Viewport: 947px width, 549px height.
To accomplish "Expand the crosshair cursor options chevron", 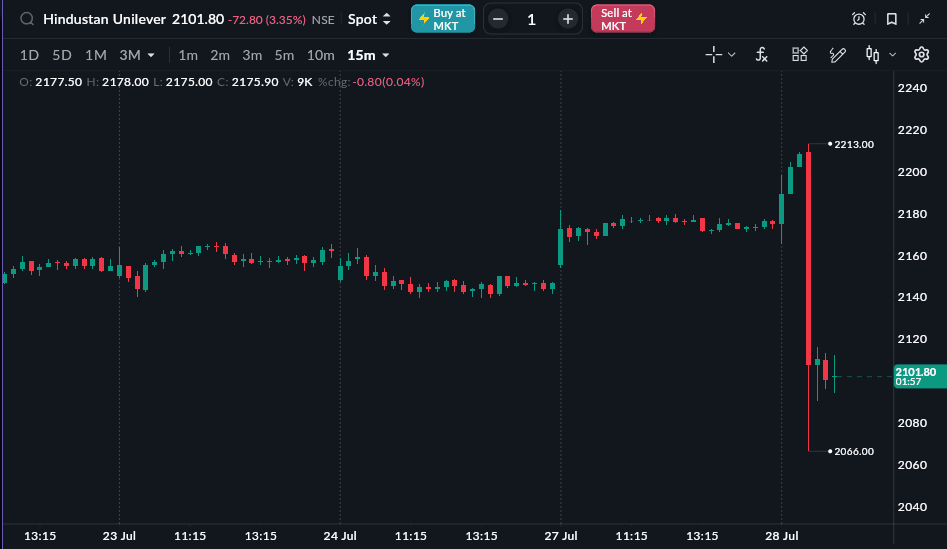I will click(731, 55).
